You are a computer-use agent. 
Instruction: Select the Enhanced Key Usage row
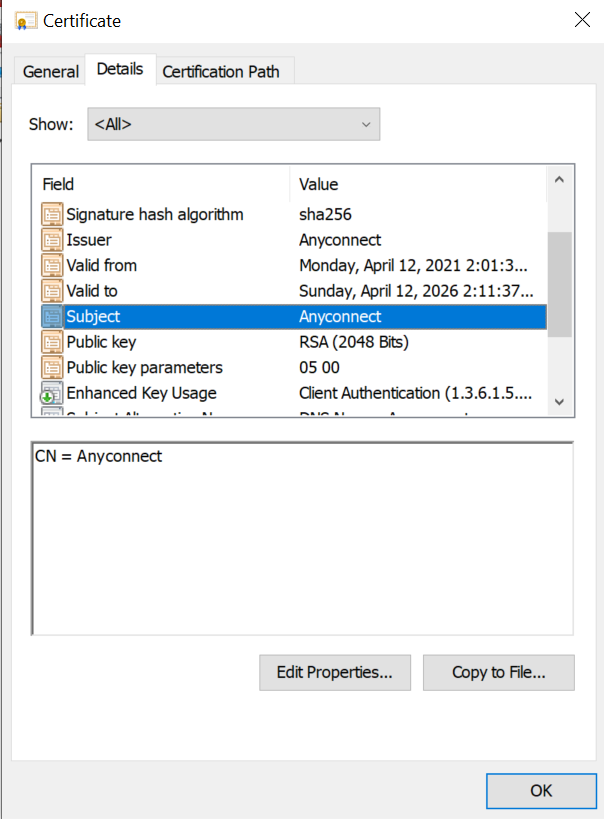tap(294, 393)
